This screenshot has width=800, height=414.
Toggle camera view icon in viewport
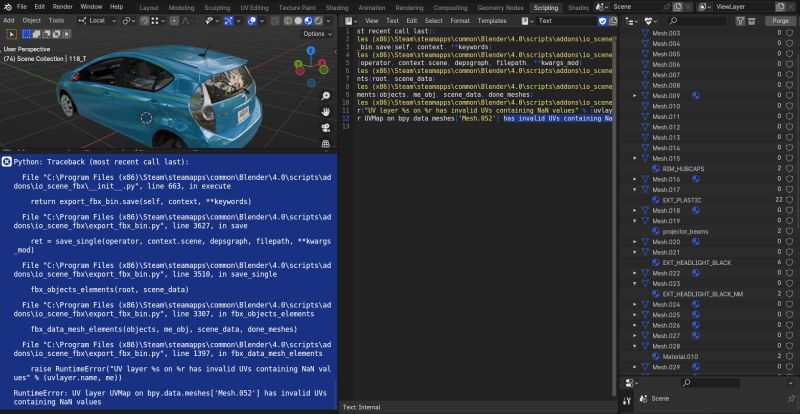click(326, 128)
